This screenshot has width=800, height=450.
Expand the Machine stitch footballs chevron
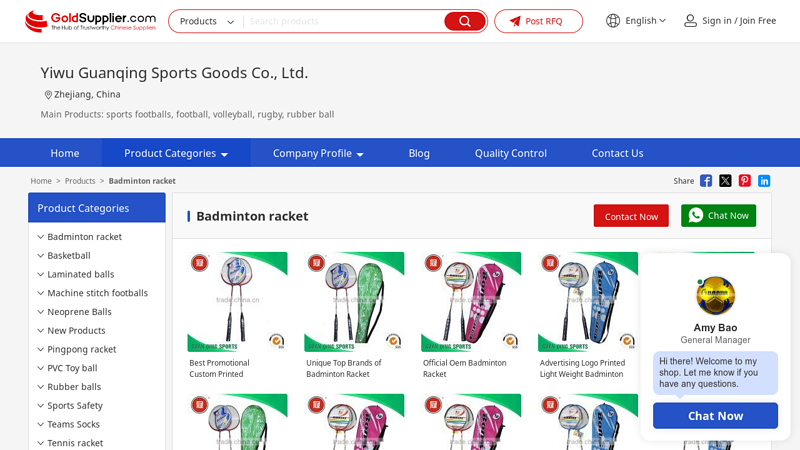tap(40, 293)
